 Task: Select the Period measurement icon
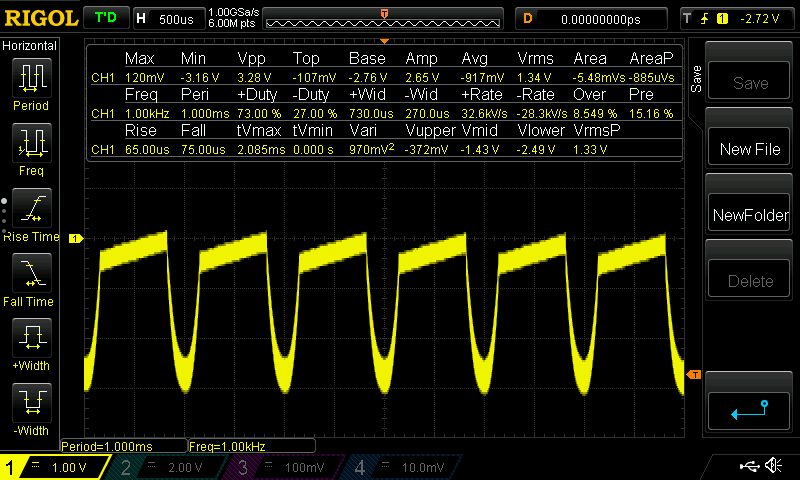tap(32, 78)
